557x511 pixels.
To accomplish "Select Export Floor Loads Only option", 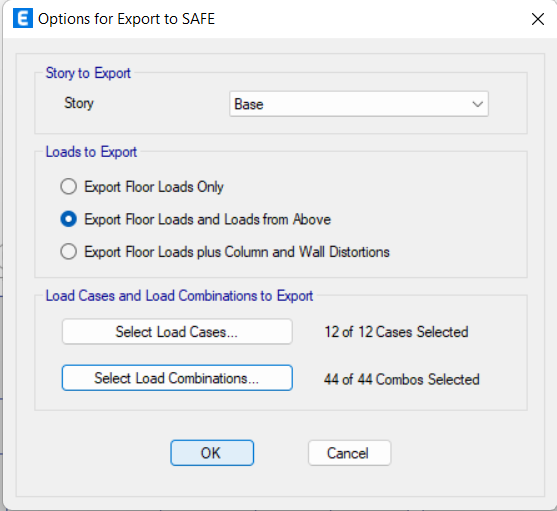I will (142, 187).
